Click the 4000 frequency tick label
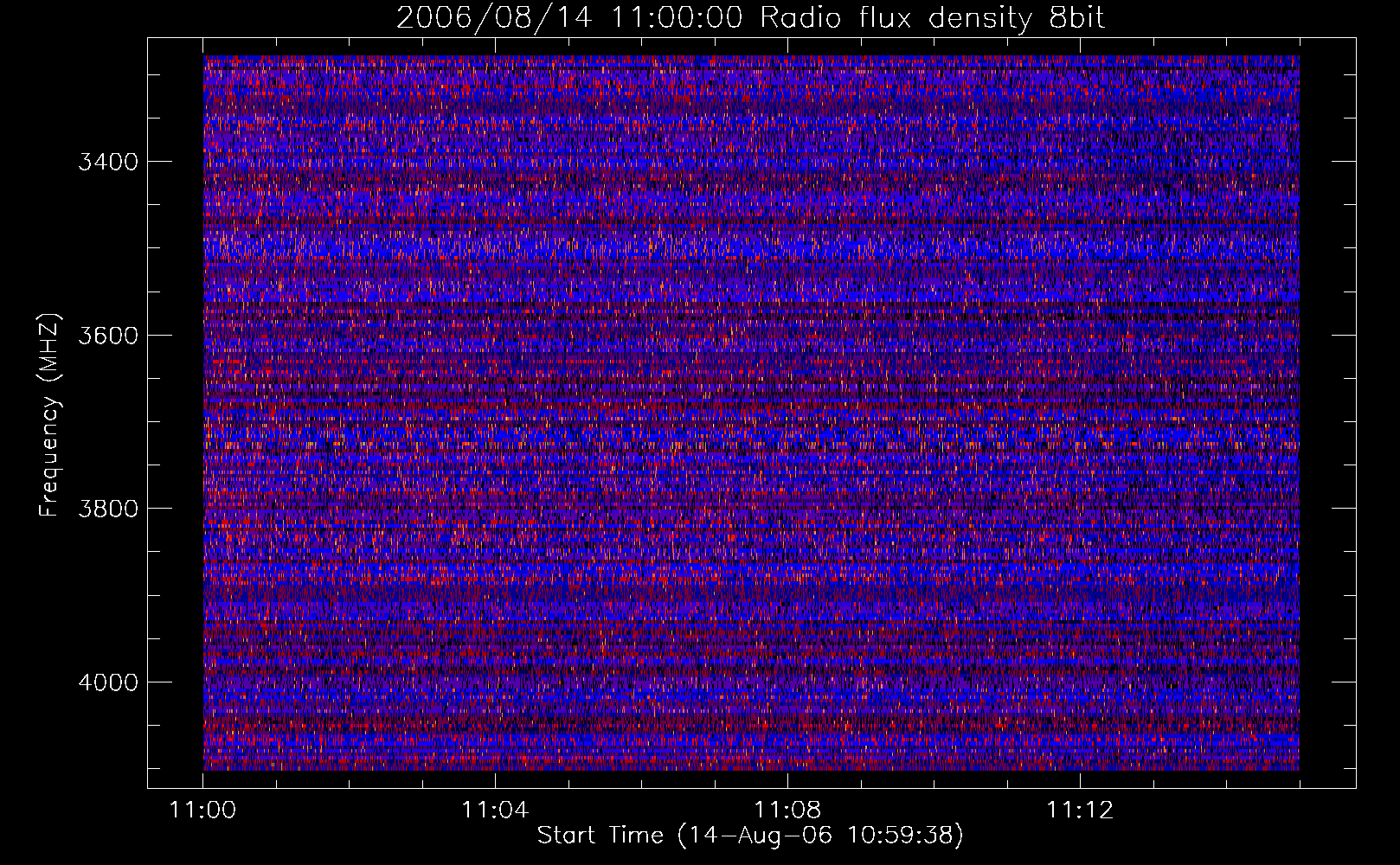1400x865 pixels. pyautogui.click(x=108, y=682)
